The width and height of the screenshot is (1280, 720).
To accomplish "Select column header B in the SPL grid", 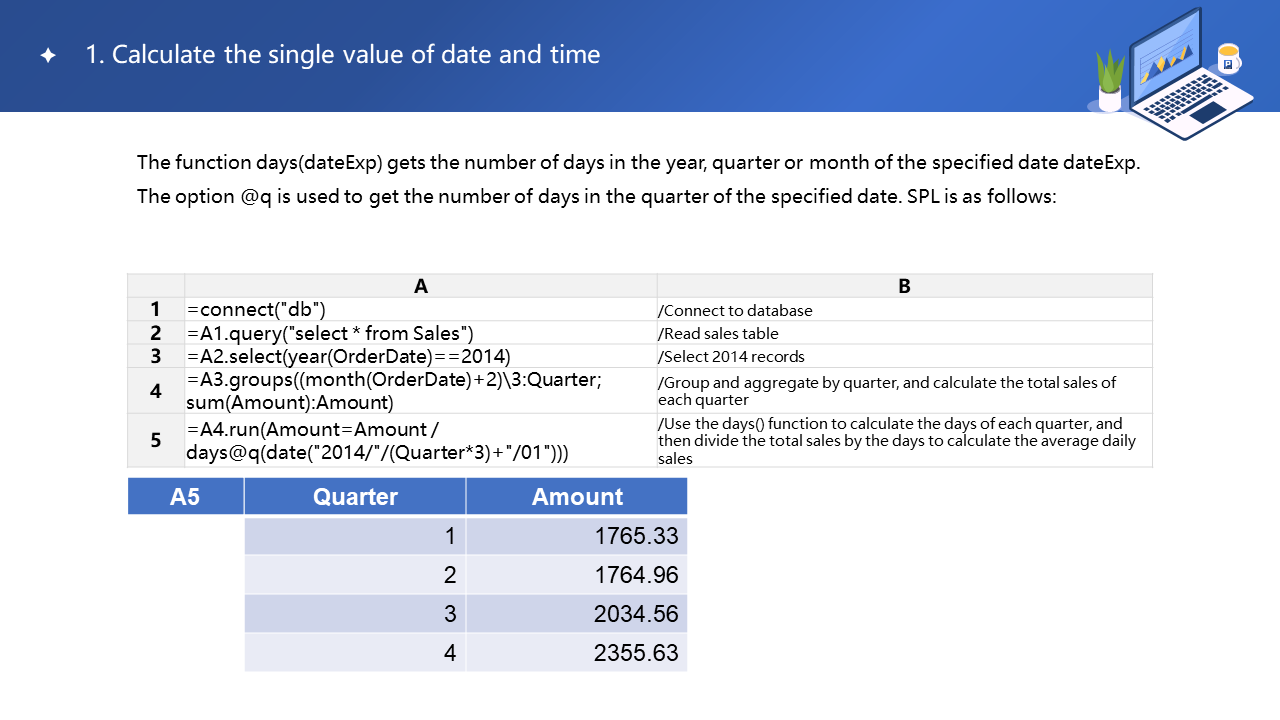I will click(904, 286).
